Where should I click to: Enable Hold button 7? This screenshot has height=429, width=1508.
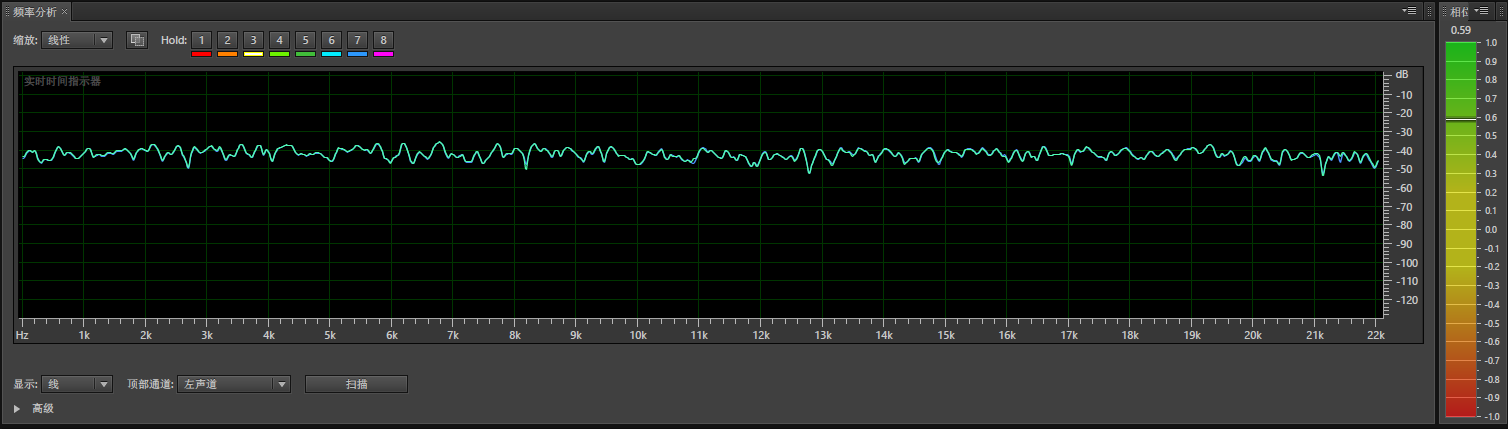pyautogui.click(x=357, y=40)
